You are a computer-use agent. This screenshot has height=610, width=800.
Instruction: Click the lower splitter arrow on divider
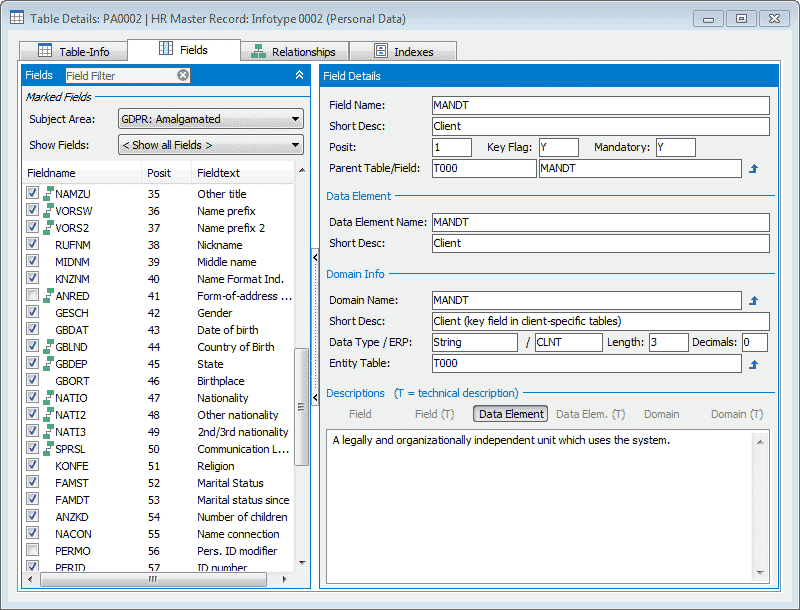(315, 397)
